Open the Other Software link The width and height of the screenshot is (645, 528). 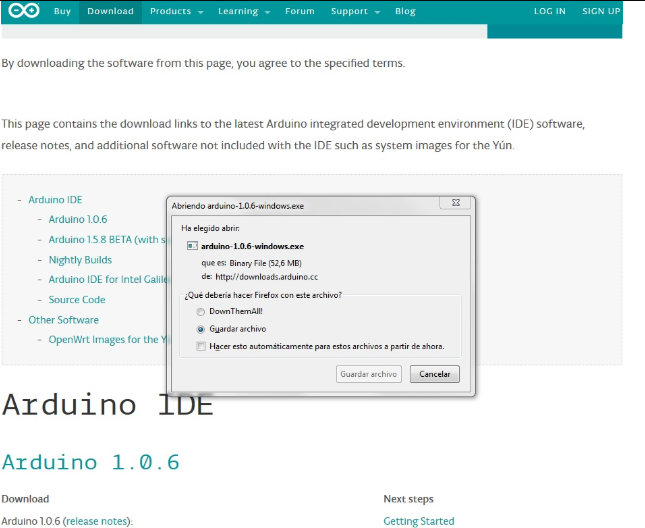coord(63,320)
